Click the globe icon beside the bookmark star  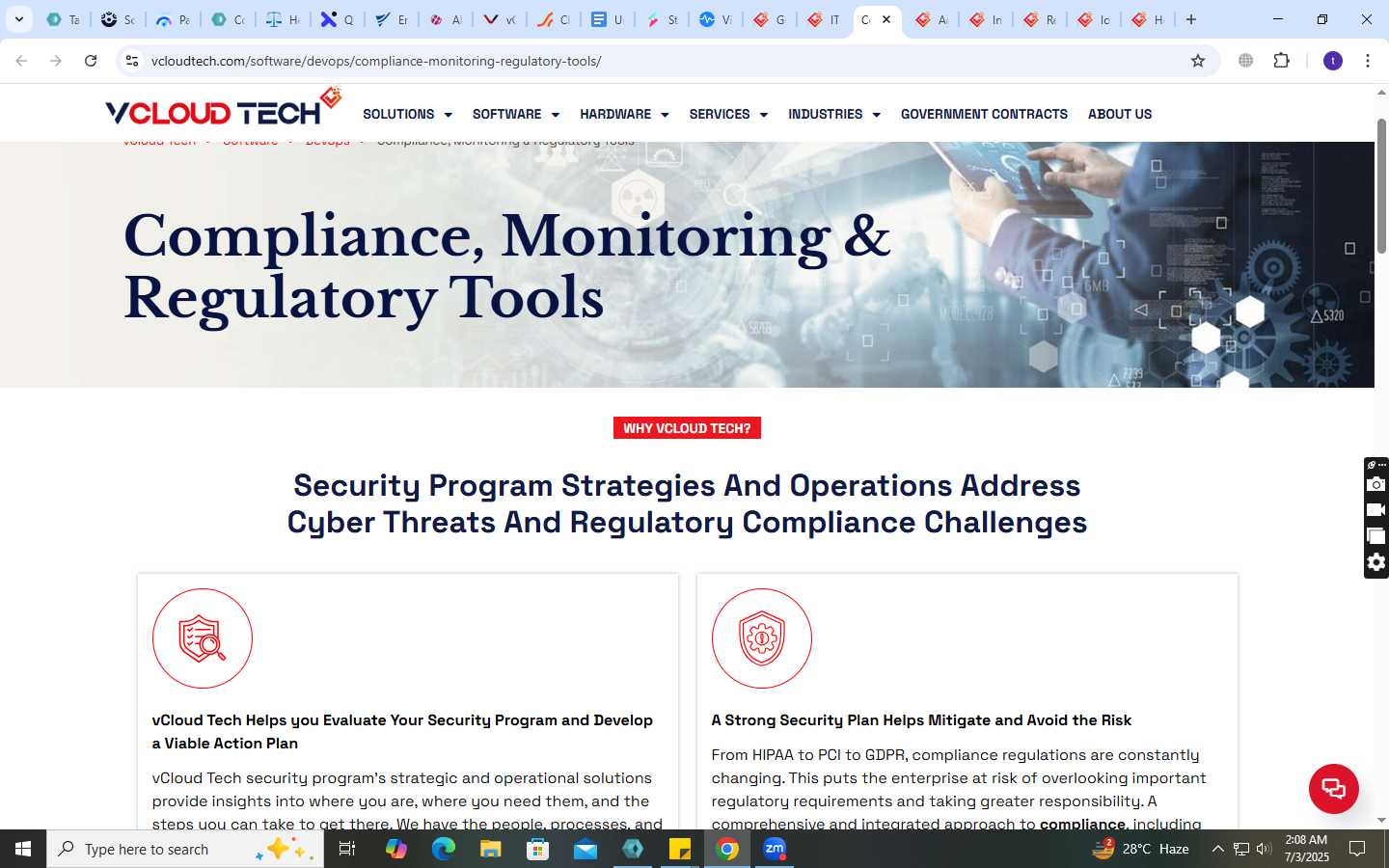tap(1246, 61)
